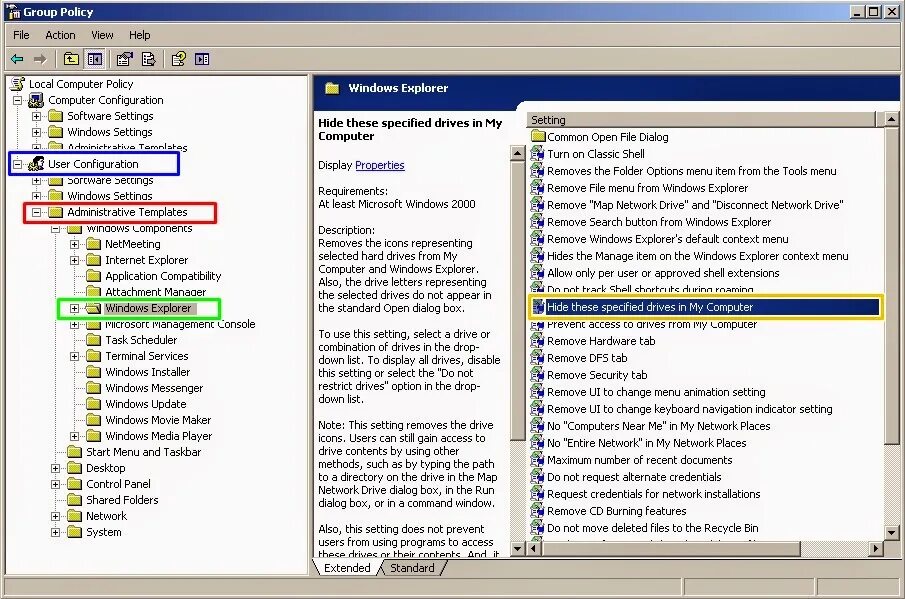Click the Start Menu and Taskbar folder icon
The height and width of the screenshot is (599, 905).
coord(74,452)
